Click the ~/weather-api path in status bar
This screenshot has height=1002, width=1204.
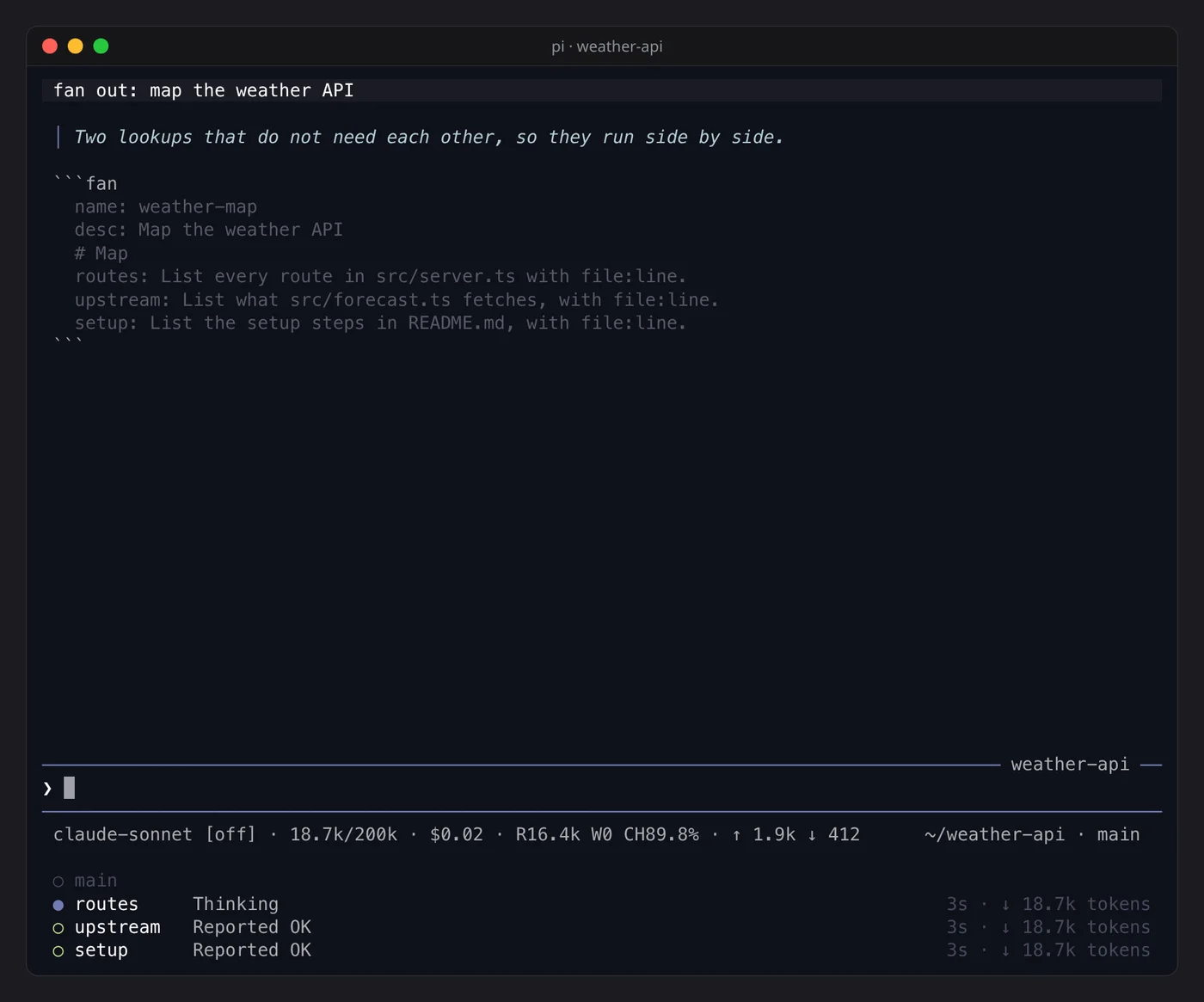[995, 834]
